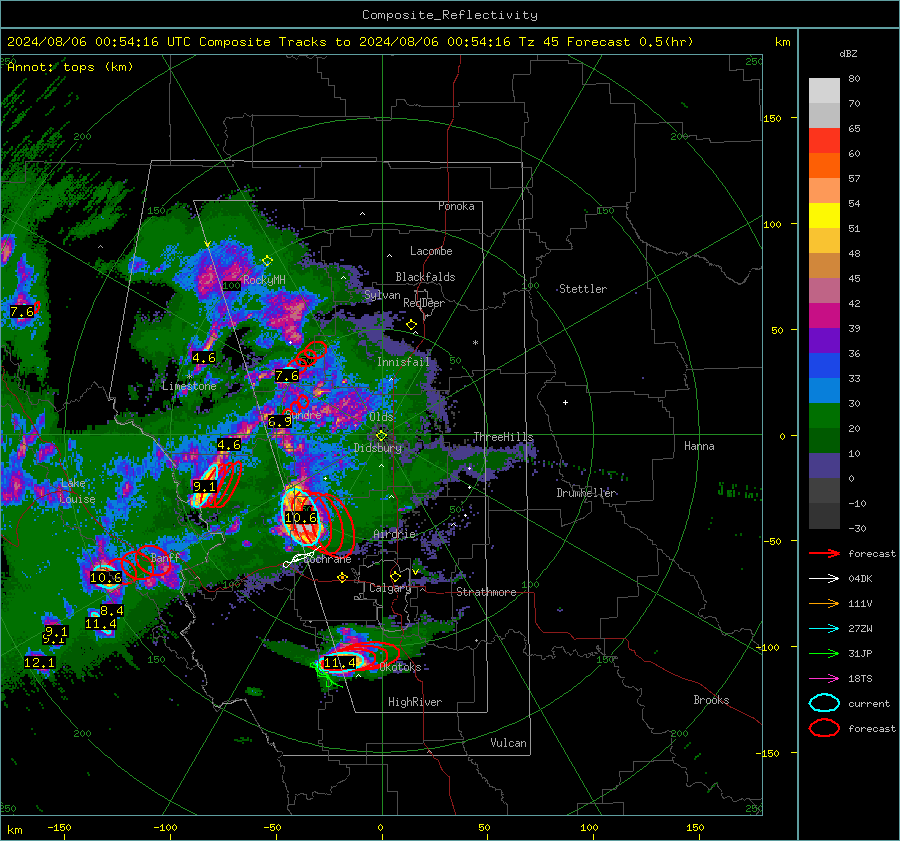Viewport: 900px width, 841px height.
Task: Click the 6.9 storm top near Sundre
Action: (x=280, y=421)
